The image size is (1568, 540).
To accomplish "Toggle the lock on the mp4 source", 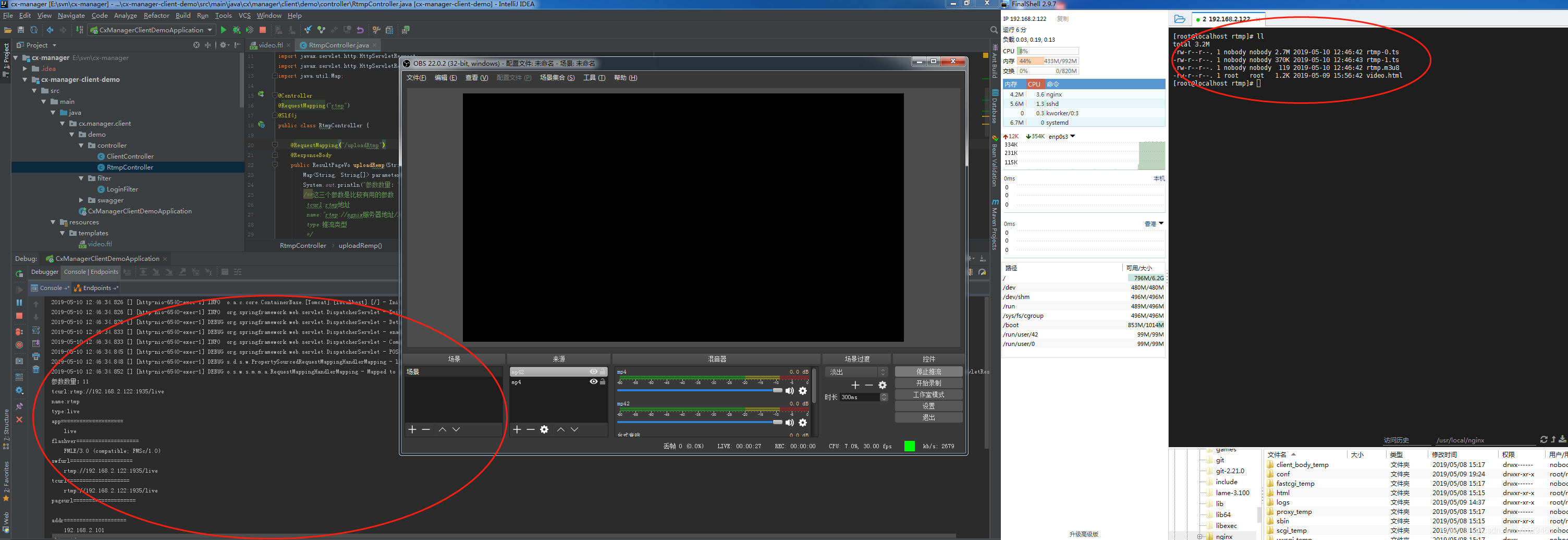I will click(603, 382).
